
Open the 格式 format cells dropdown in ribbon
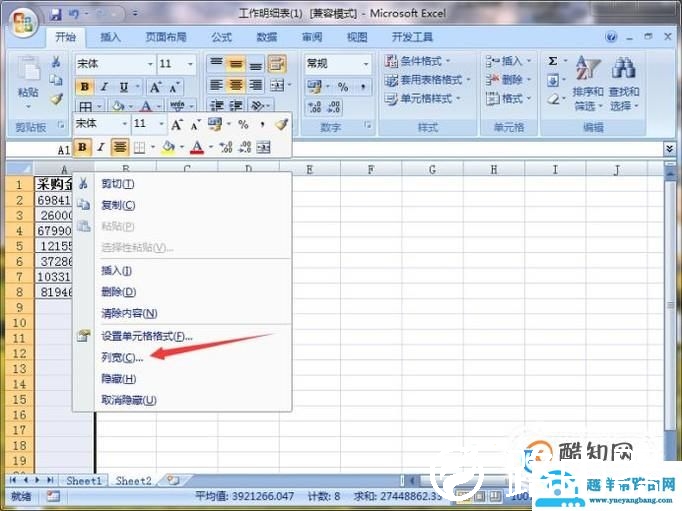pos(508,99)
